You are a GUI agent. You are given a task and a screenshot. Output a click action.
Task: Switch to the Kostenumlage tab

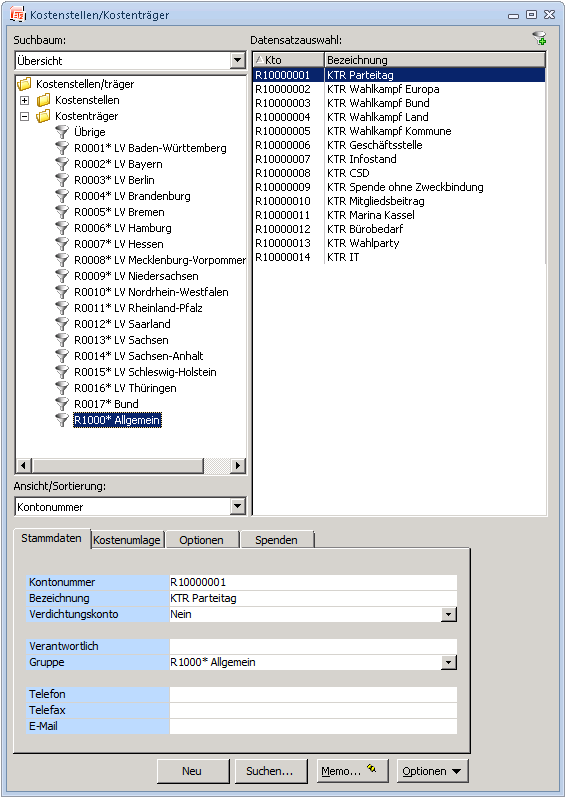tap(127, 540)
